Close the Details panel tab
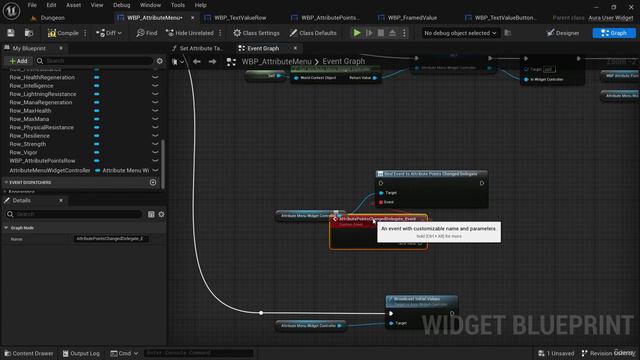The width and height of the screenshot is (640, 360). pyautogui.click(x=61, y=200)
